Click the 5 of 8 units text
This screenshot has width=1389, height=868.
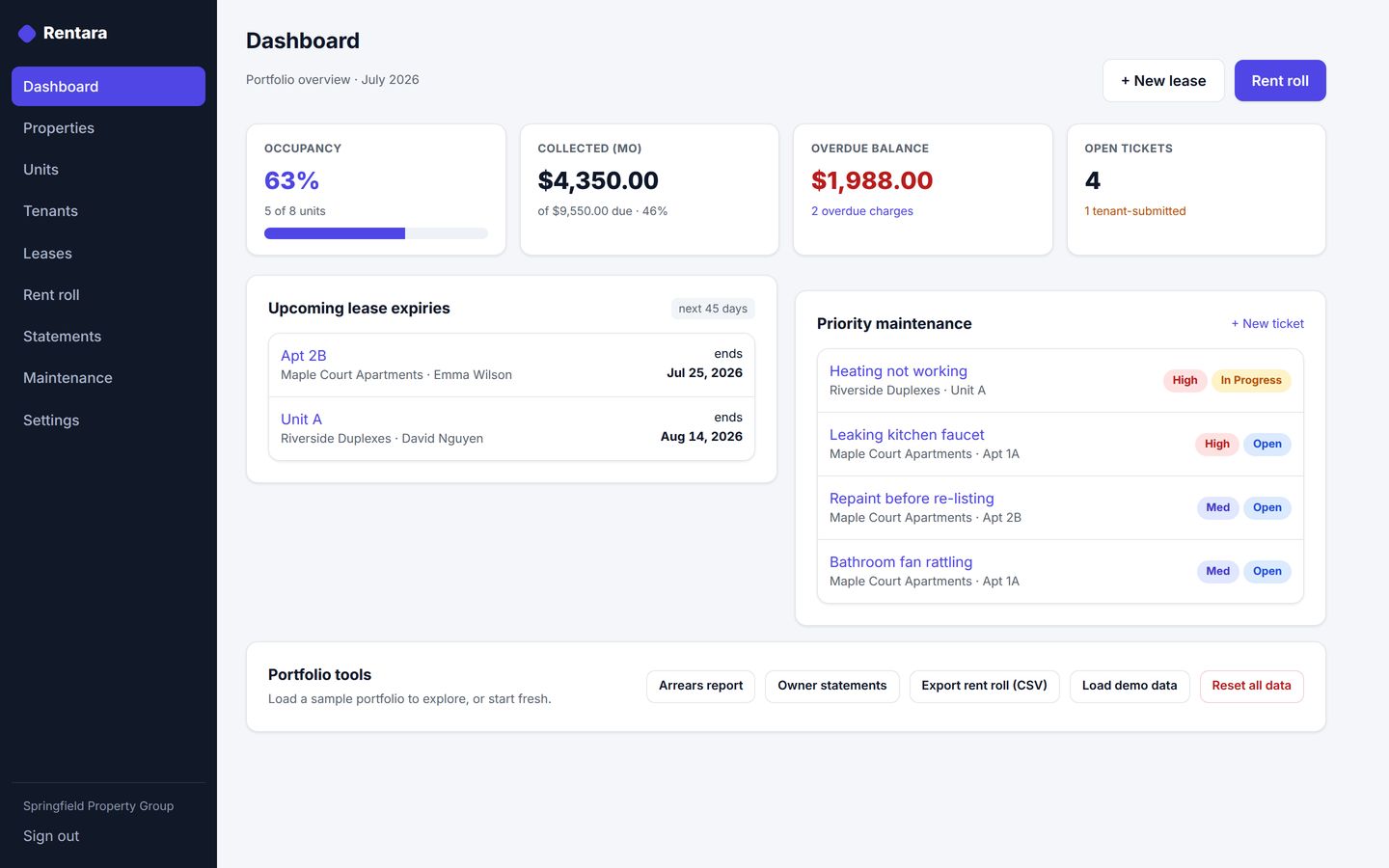click(x=295, y=211)
